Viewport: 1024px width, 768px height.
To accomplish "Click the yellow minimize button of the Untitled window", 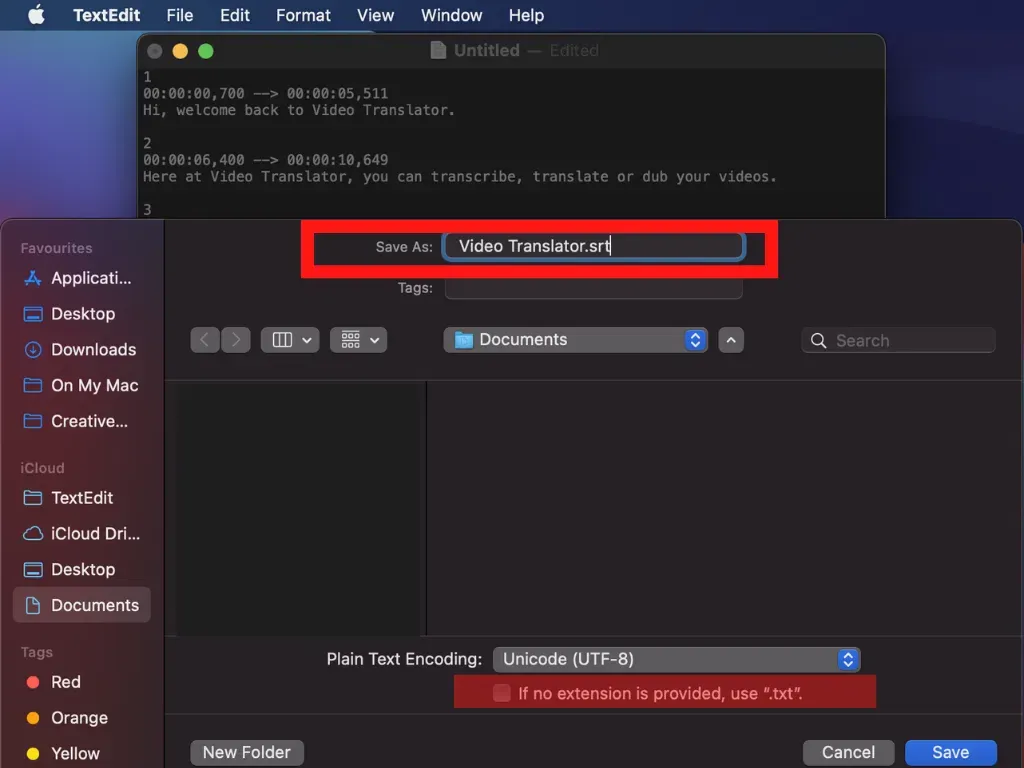I will click(180, 51).
